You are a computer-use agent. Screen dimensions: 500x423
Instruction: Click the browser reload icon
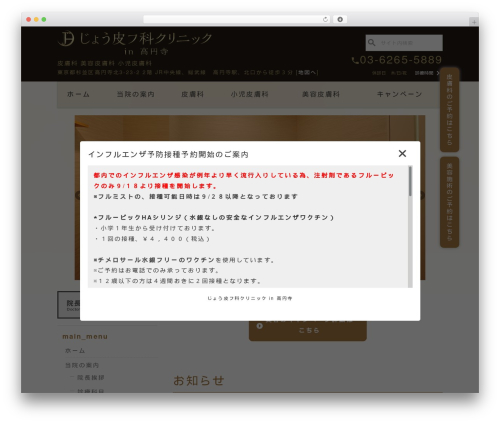pyautogui.click(x=325, y=19)
